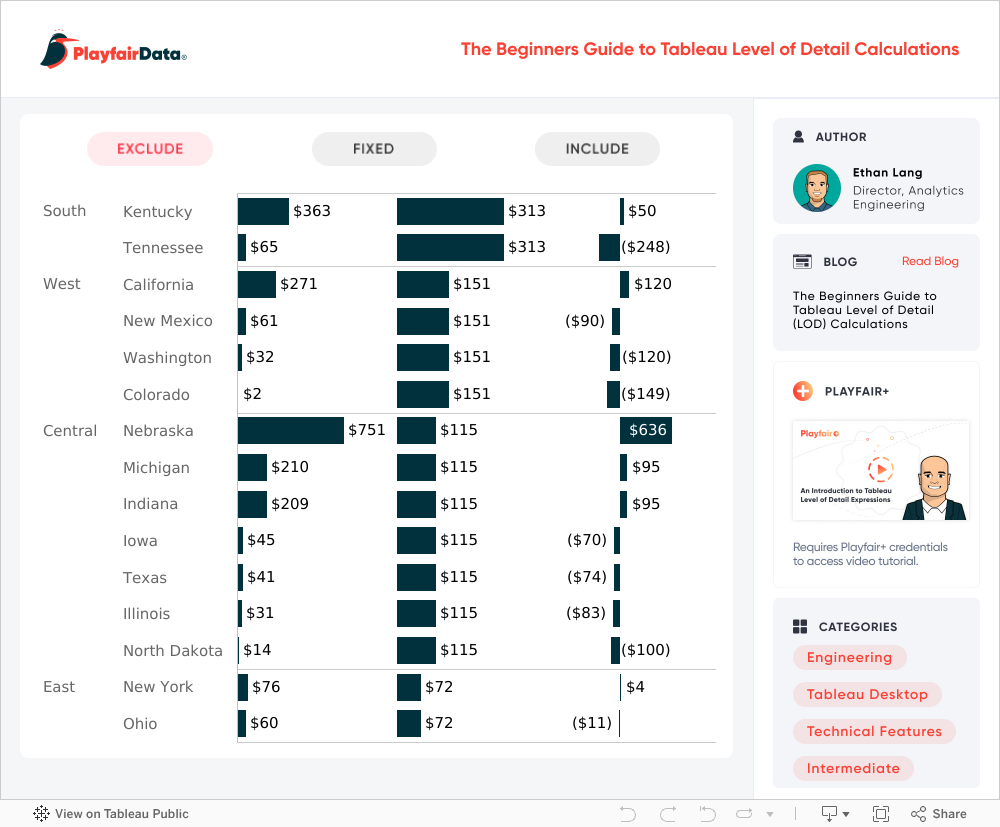The height and width of the screenshot is (827, 1000).
Task: Enter full screen mode
Action: [881, 814]
